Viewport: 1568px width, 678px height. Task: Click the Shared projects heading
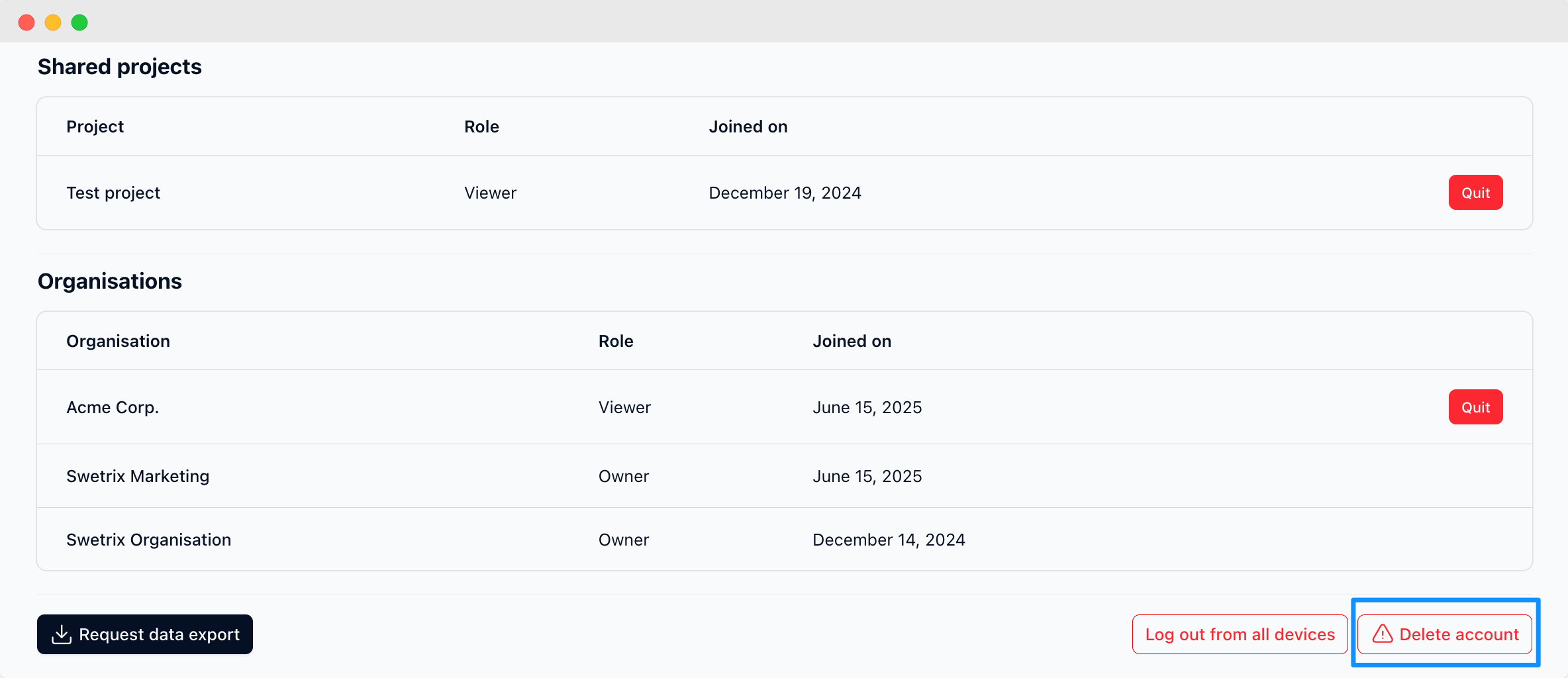pyautogui.click(x=119, y=67)
